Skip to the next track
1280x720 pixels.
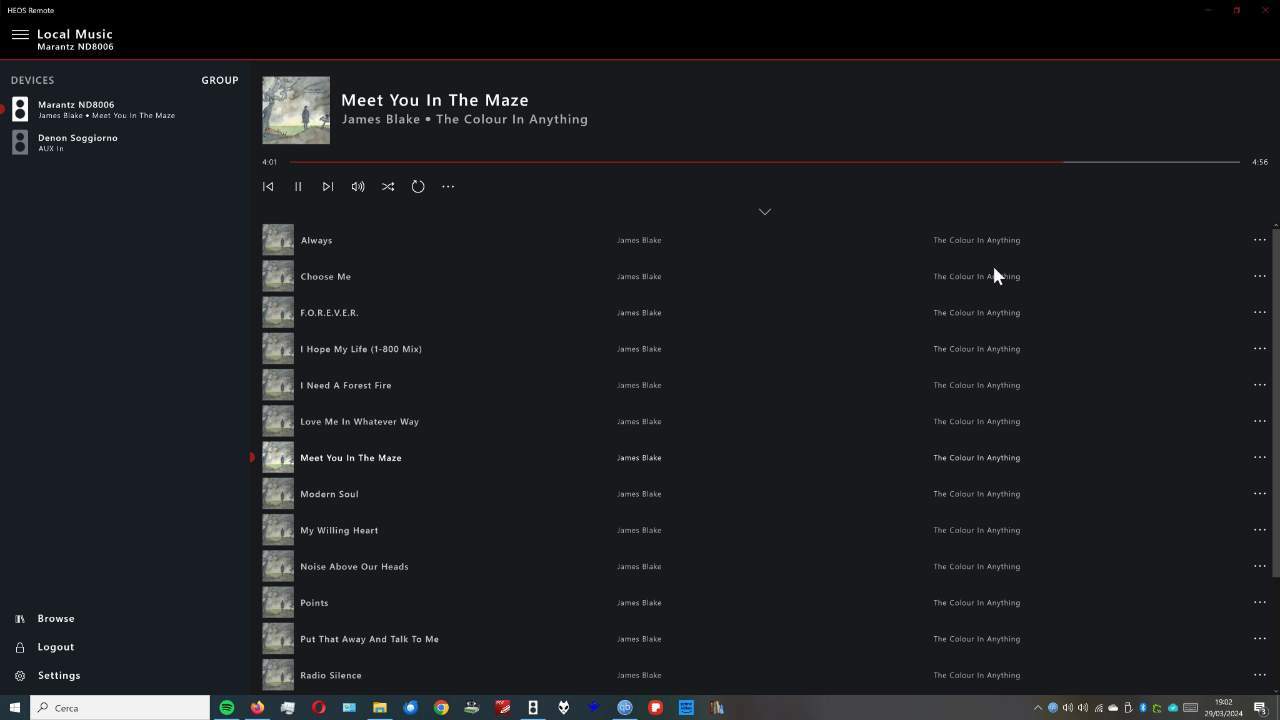pyautogui.click(x=328, y=186)
